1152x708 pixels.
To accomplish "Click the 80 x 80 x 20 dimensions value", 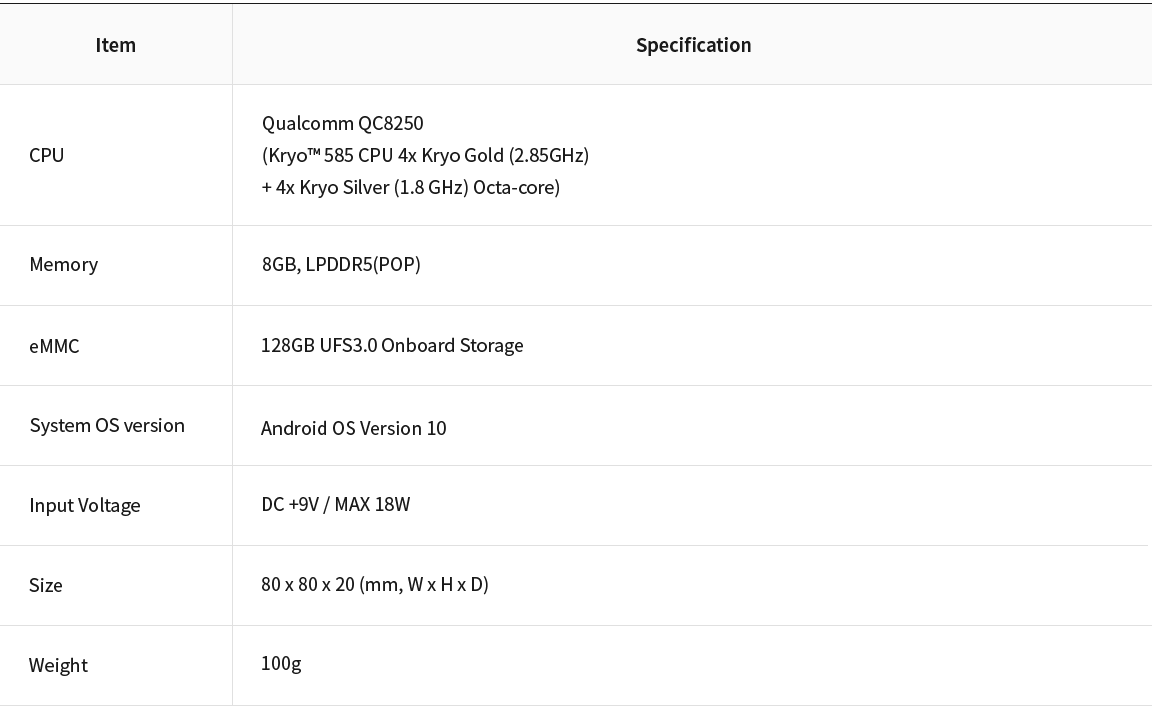I will (x=375, y=584).
